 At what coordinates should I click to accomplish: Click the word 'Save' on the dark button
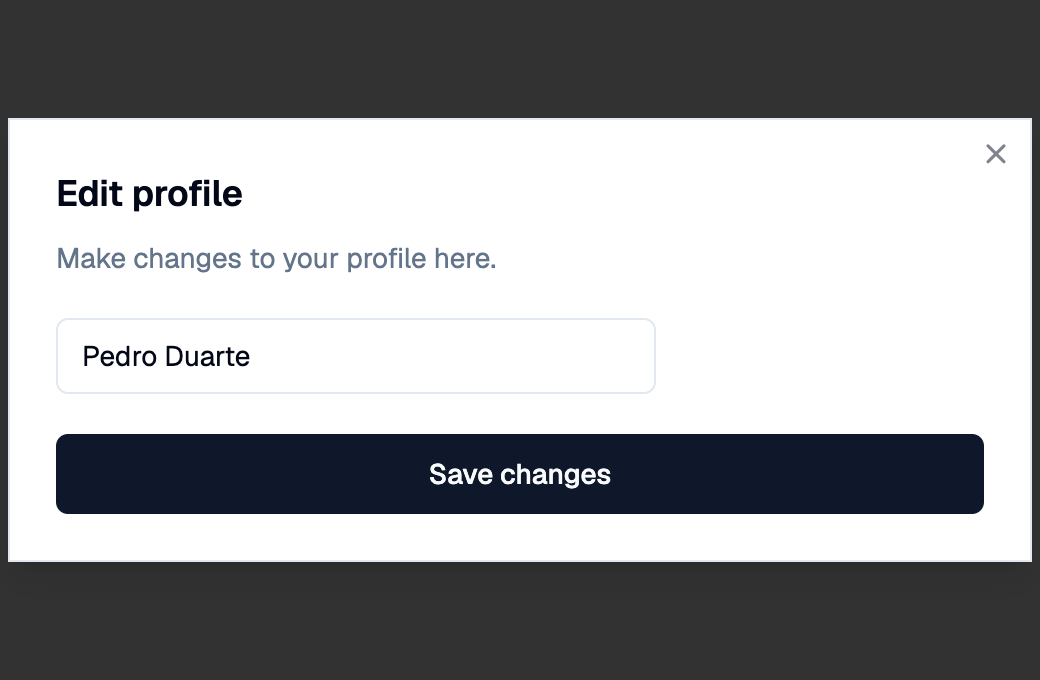pos(461,474)
